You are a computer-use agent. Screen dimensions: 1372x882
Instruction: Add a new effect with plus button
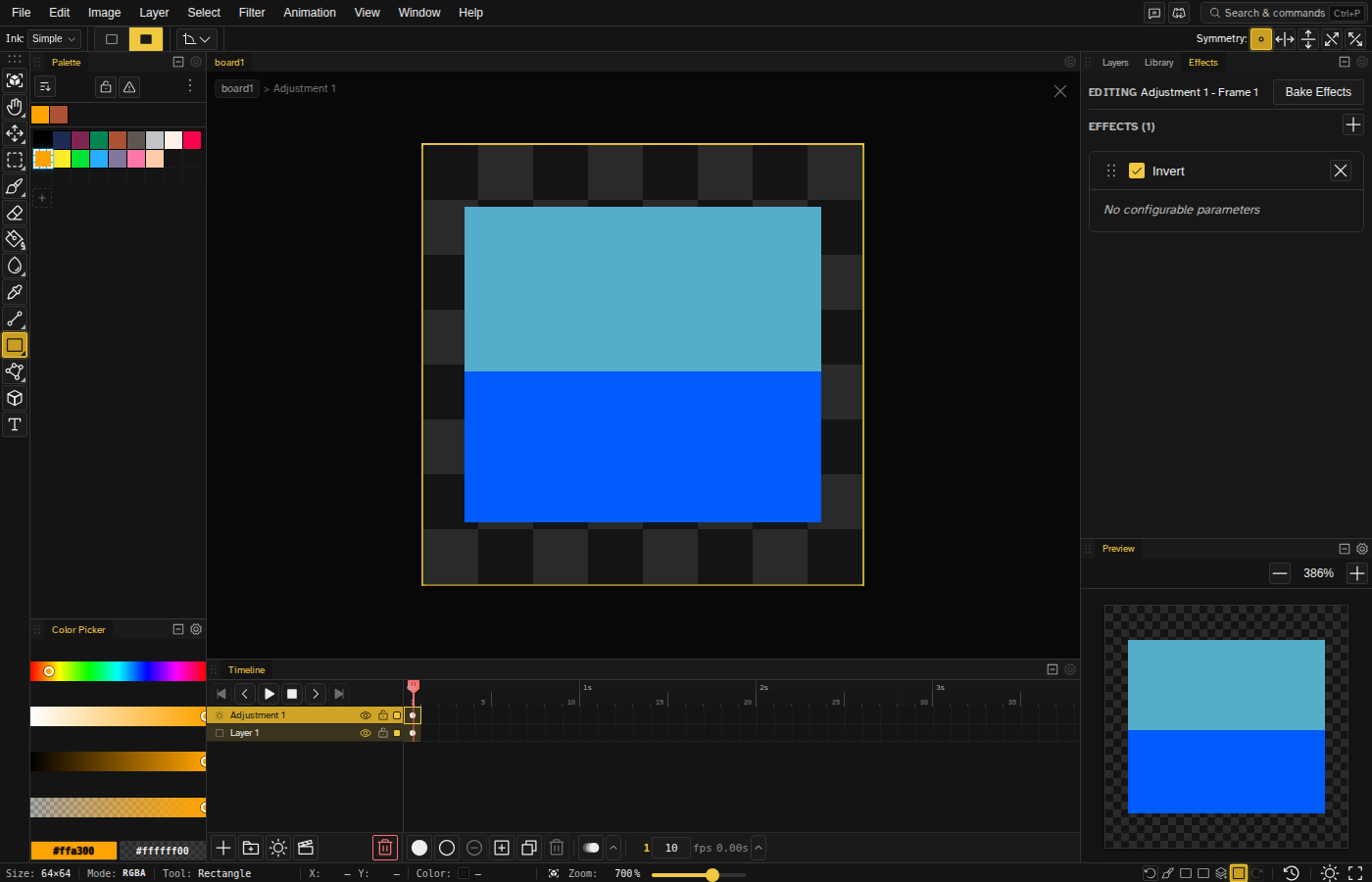(1353, 124)
